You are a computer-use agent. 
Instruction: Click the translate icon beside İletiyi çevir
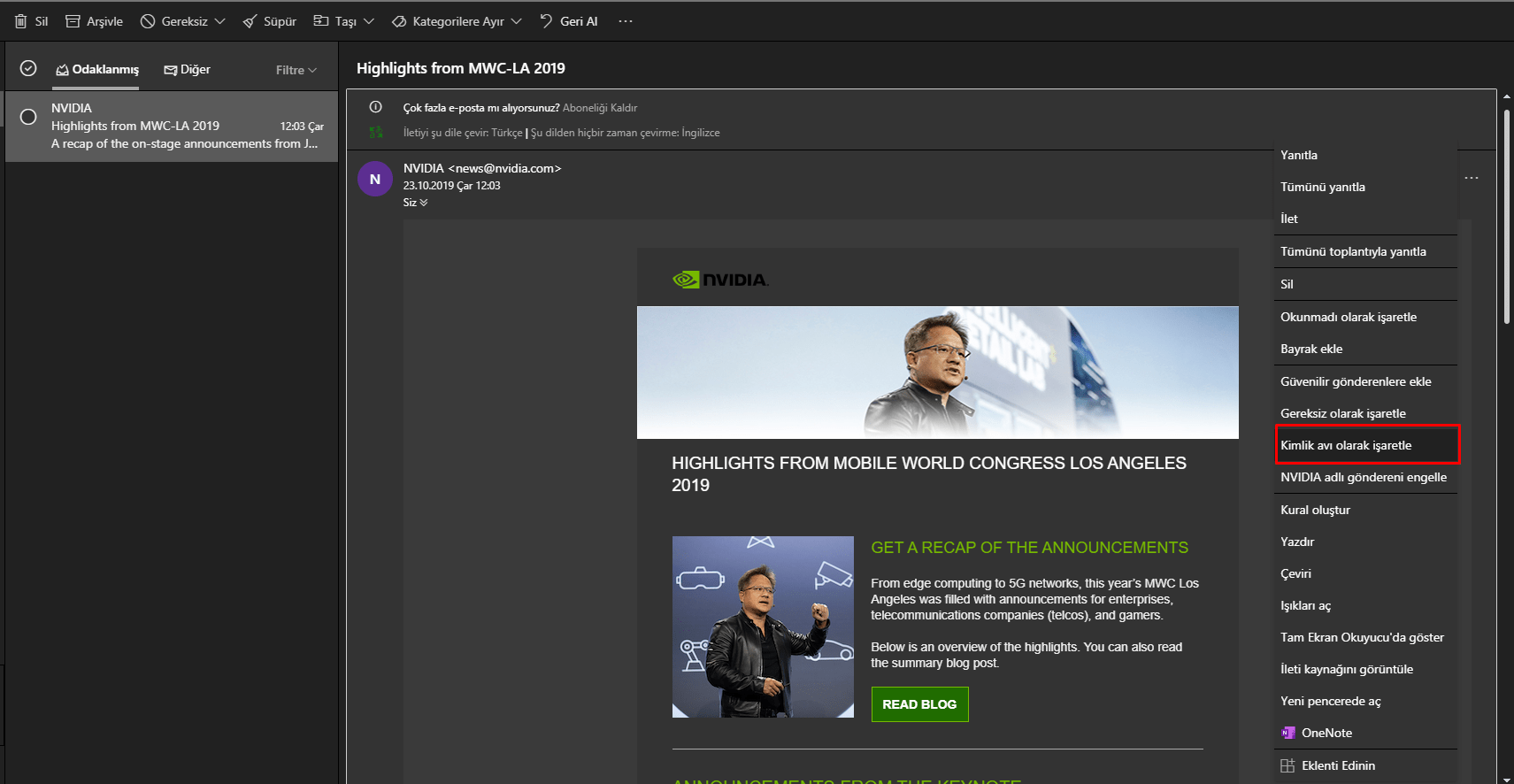pos(376,133)
